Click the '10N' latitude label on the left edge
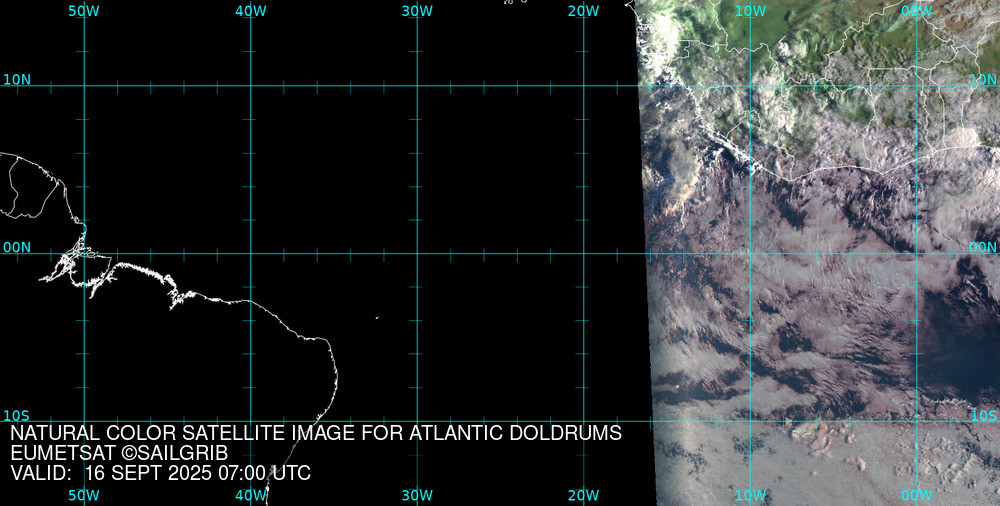Viewport: 1000px width, 506px height. pyautogui.click(x=17, y=80)
